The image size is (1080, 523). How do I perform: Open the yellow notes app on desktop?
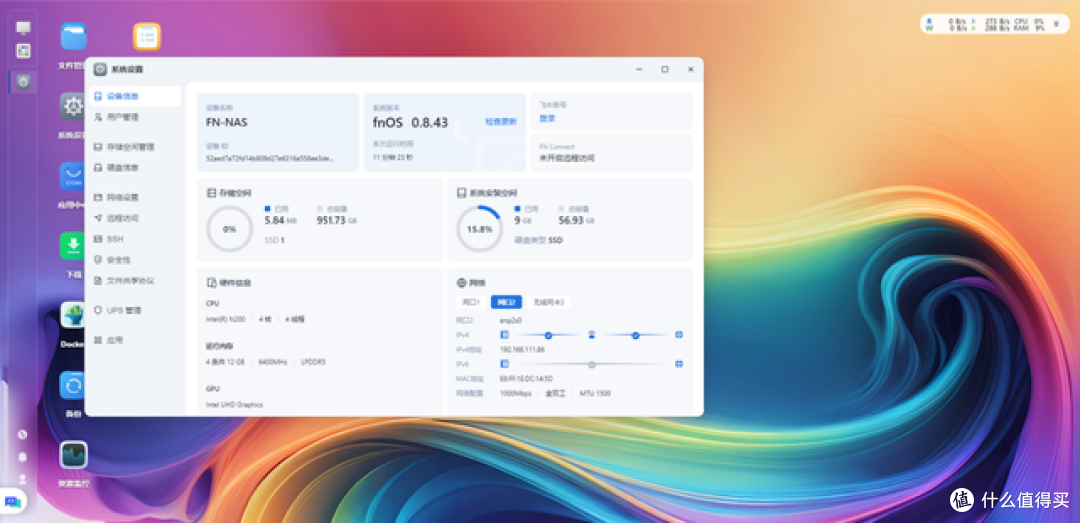pos(147,37)
